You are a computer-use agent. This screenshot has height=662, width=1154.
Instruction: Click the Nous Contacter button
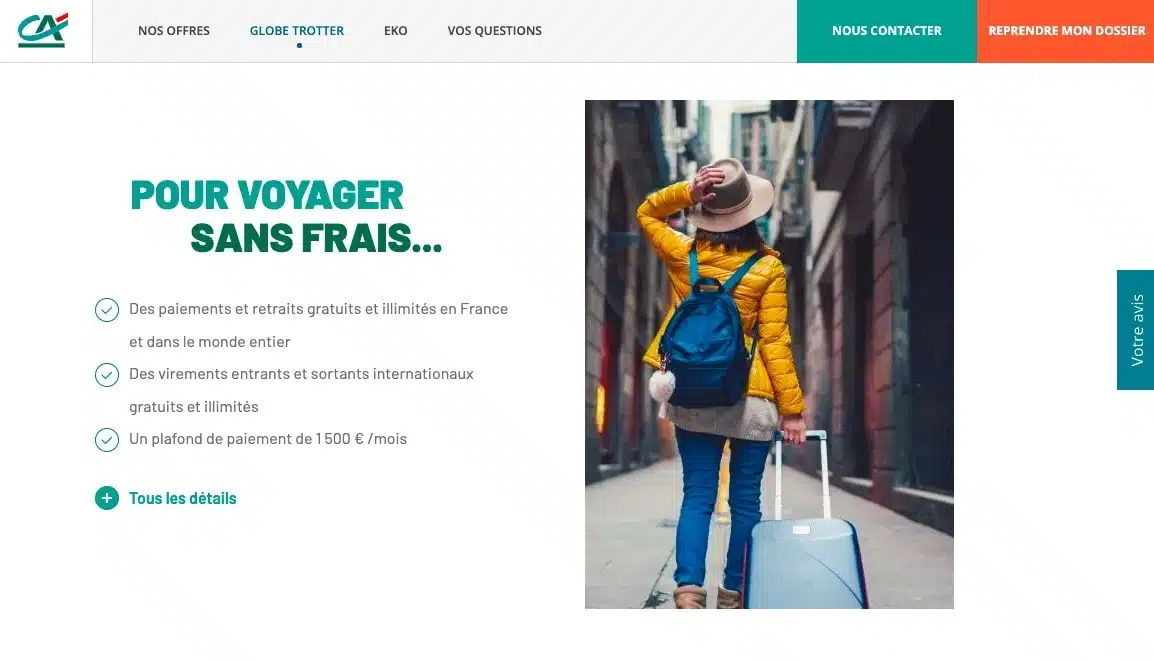887,31
